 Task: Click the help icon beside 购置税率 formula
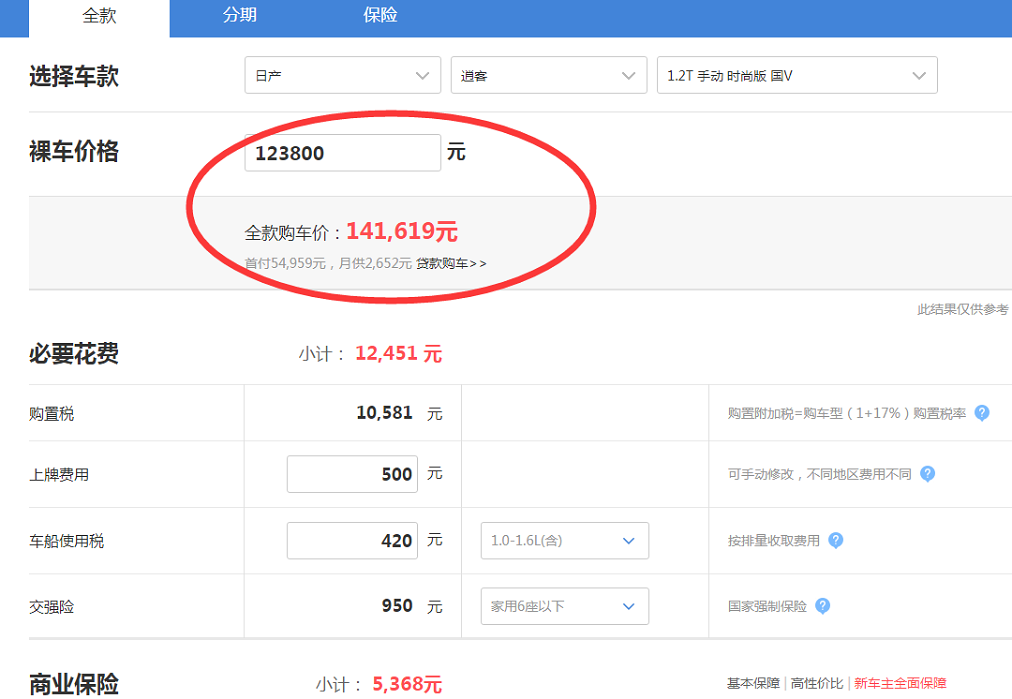click(x=982, y=413)
